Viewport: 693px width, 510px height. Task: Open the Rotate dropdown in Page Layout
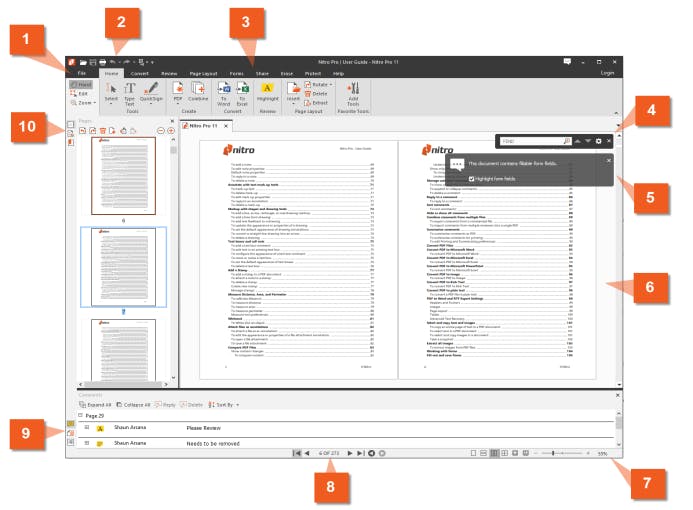(x=318, y=84)
